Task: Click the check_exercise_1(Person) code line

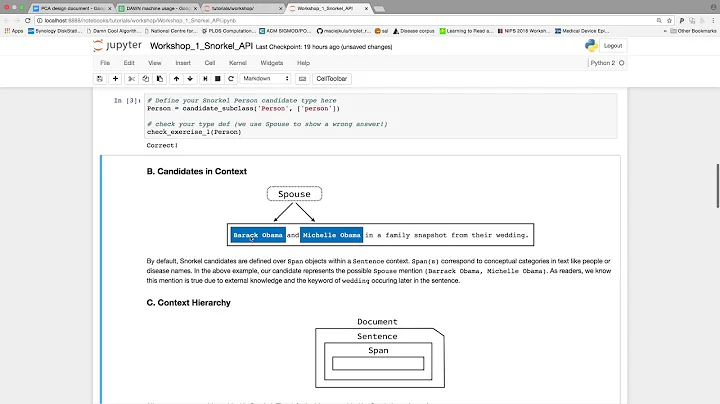Action: [x=194, y=132]
